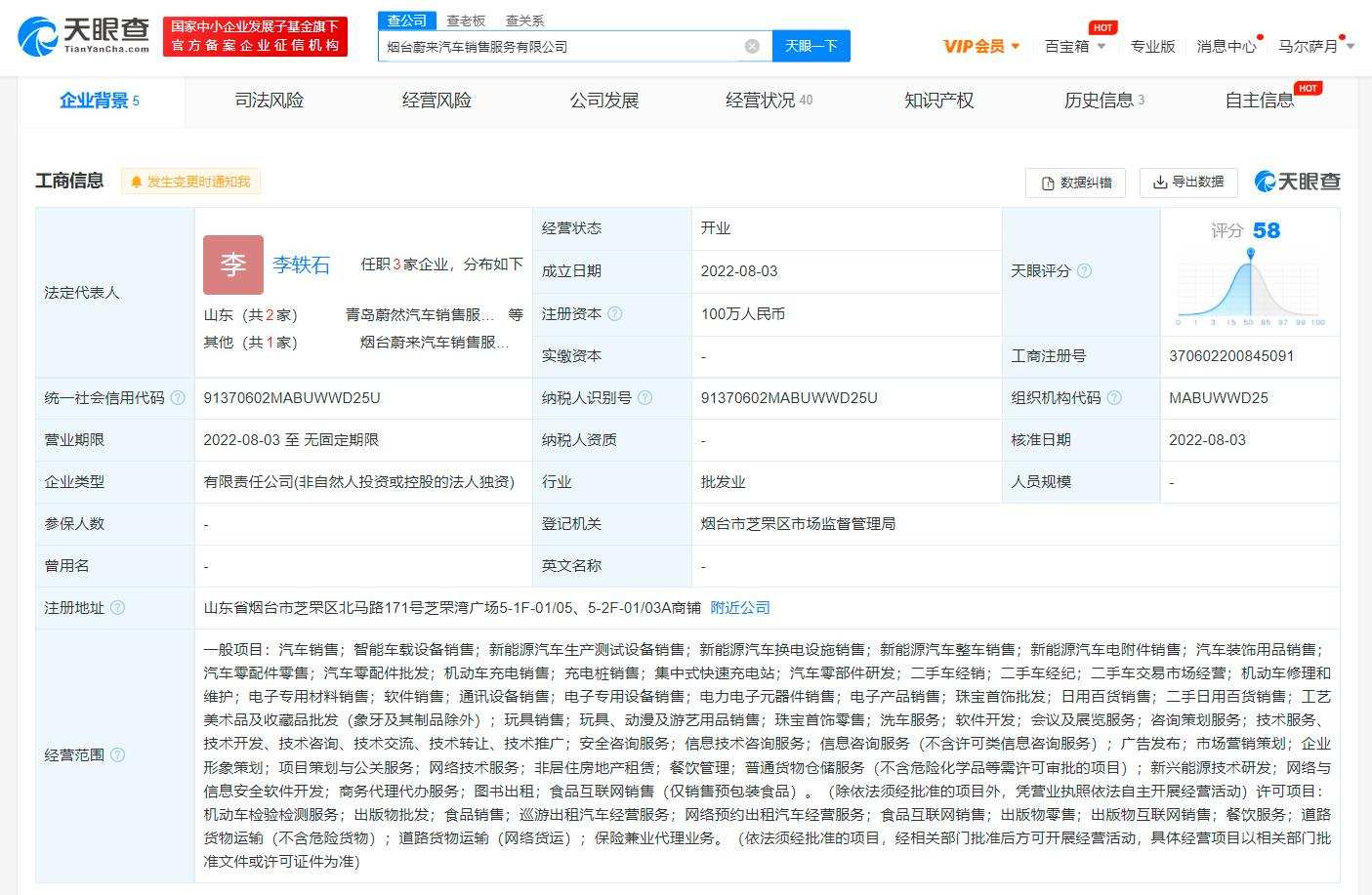
Task: Click help icon next to 统一社会信用代码
Action: tap(178, 397)
